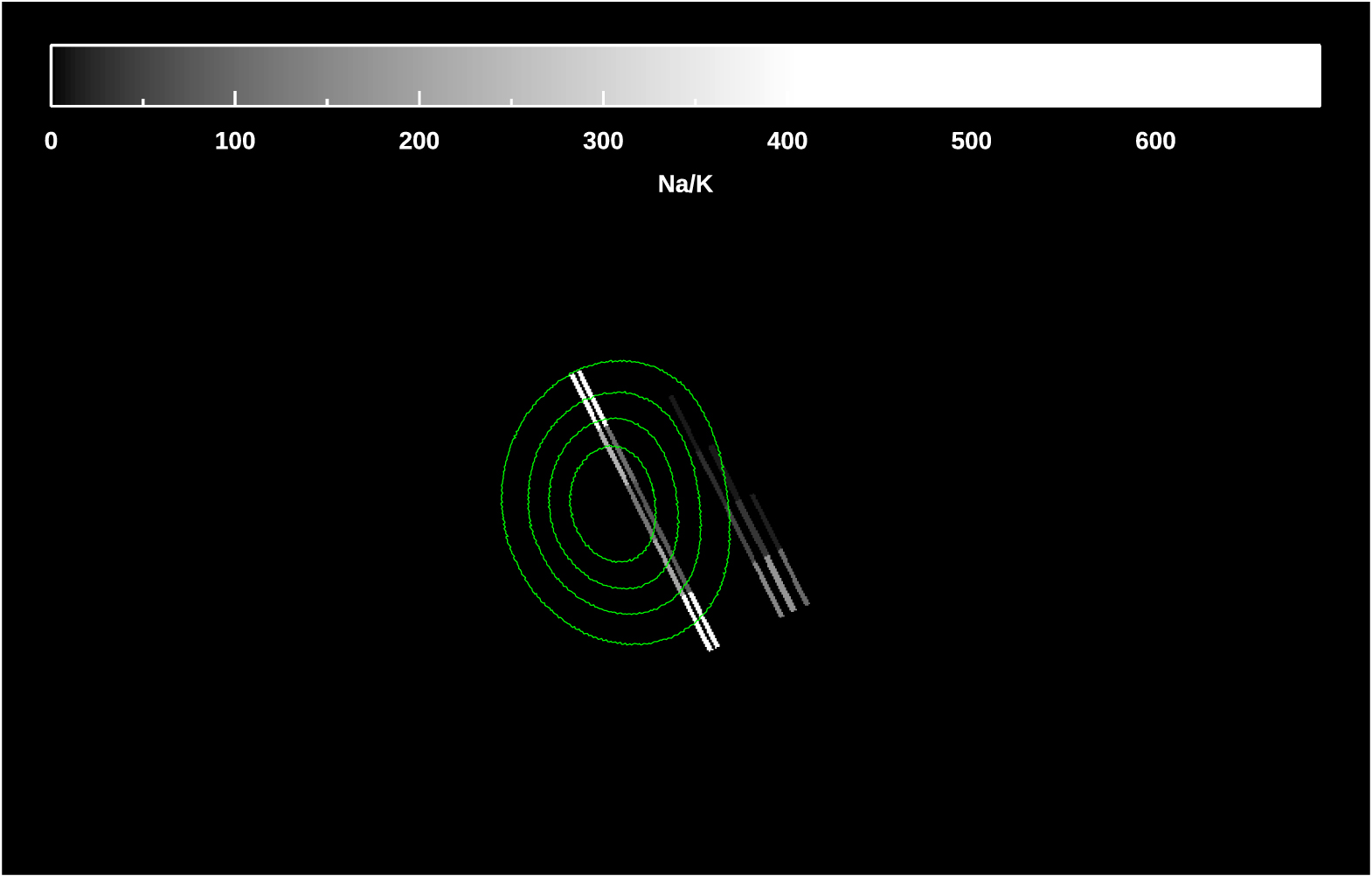Viewport: 1372px width, 876px height.
Task: Click the "600" colorbar tick label
Action: 1154,142
